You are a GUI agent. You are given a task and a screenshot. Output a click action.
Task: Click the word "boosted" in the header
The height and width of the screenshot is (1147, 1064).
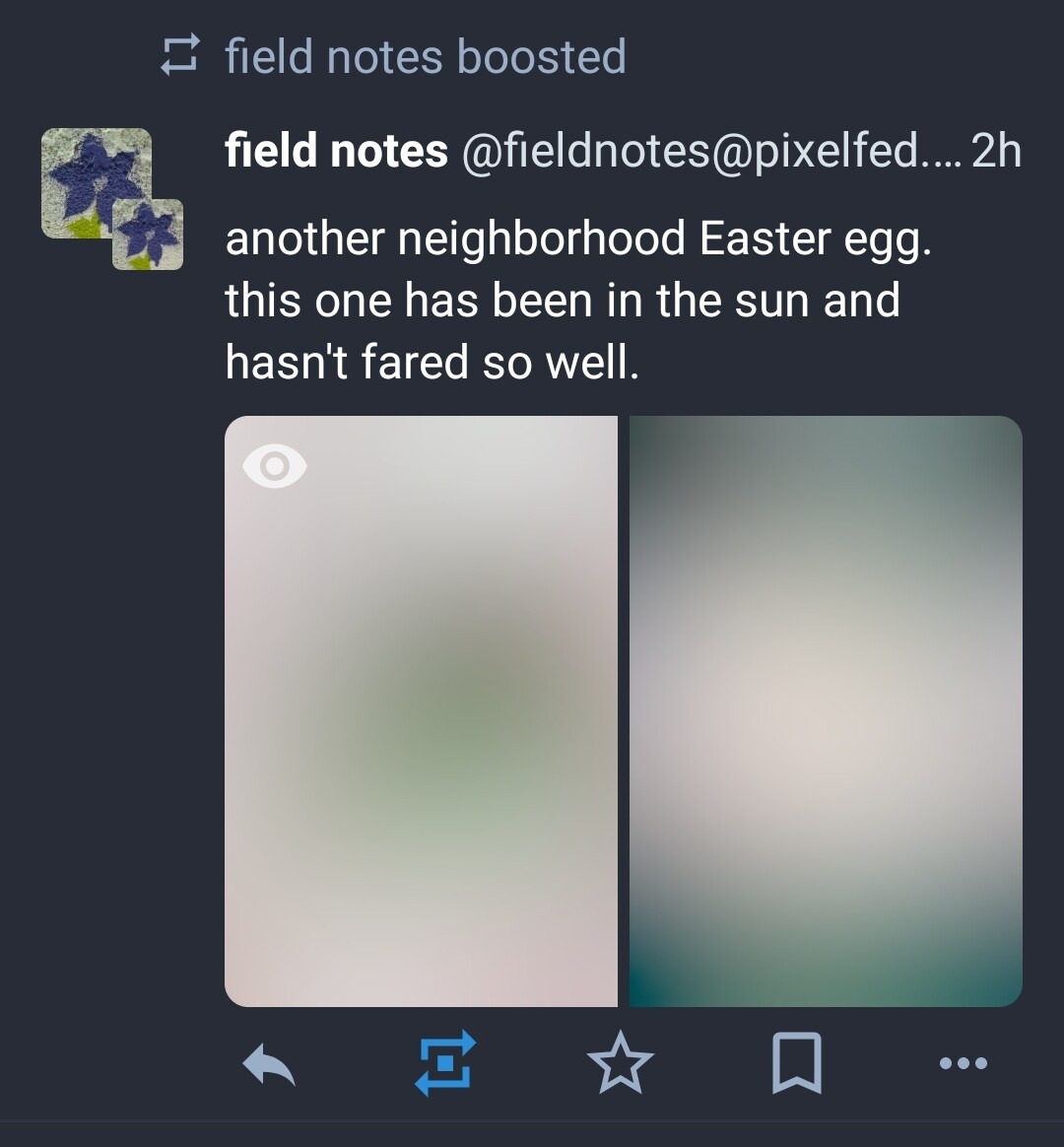click(x=542, y=56)
